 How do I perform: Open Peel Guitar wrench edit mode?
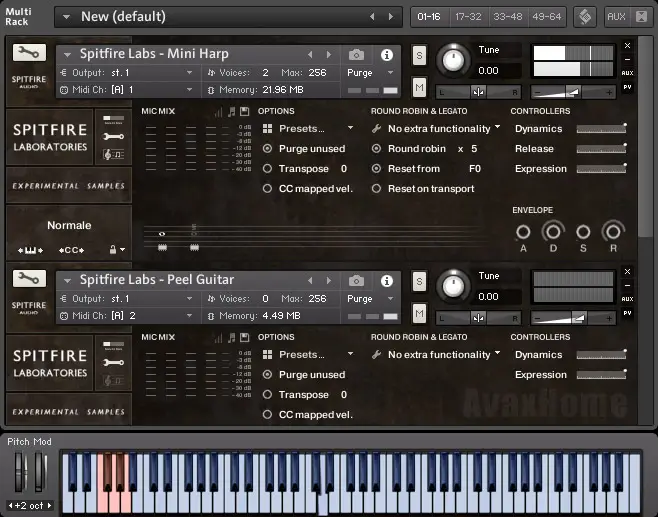(x=29, y=279)
